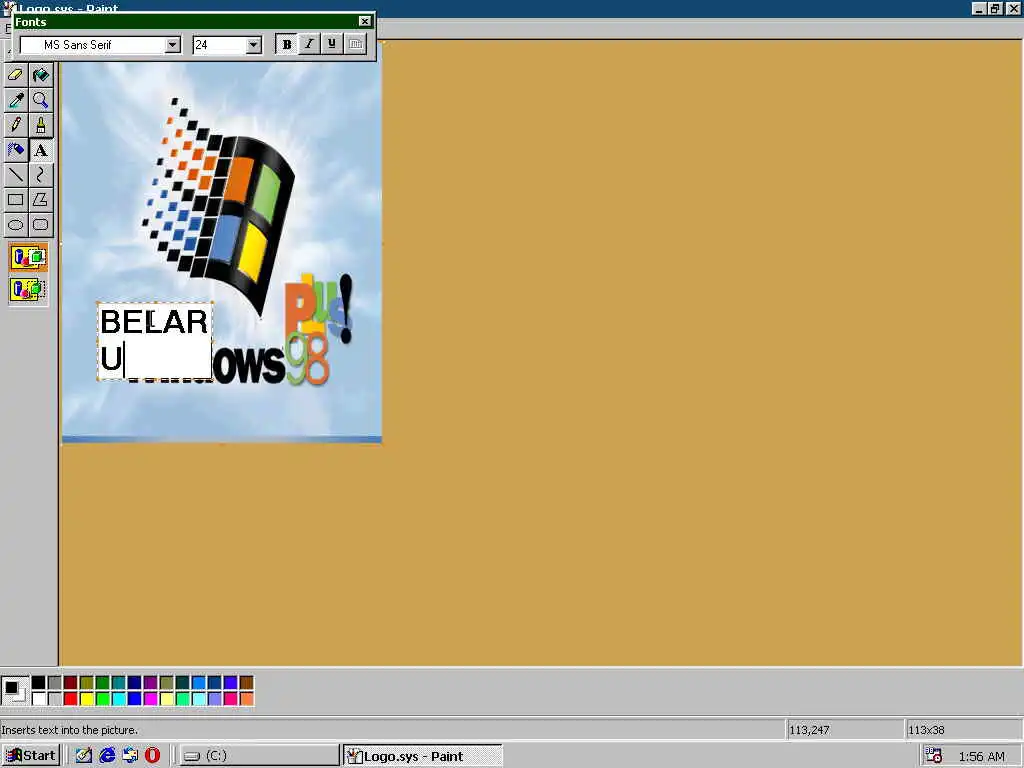The height and width of the screenshot is (768, 1024).
Task: Select the Polygon tool
Action: (40, 200)
